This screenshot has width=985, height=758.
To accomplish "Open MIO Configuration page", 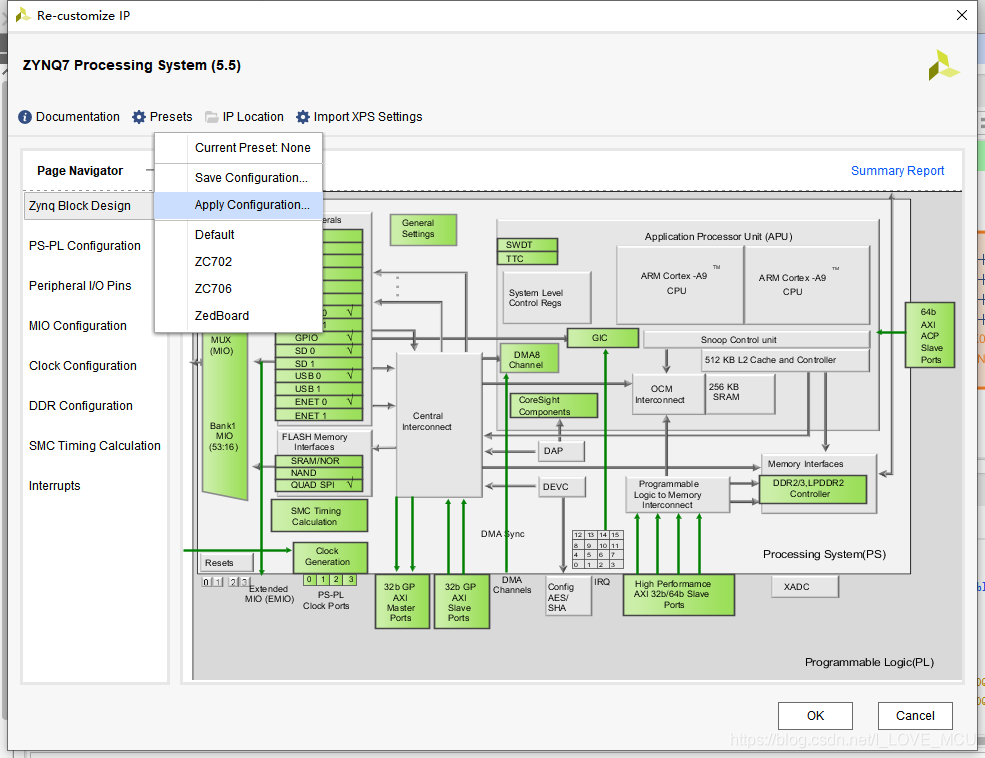I will click(x=77, y=326).
